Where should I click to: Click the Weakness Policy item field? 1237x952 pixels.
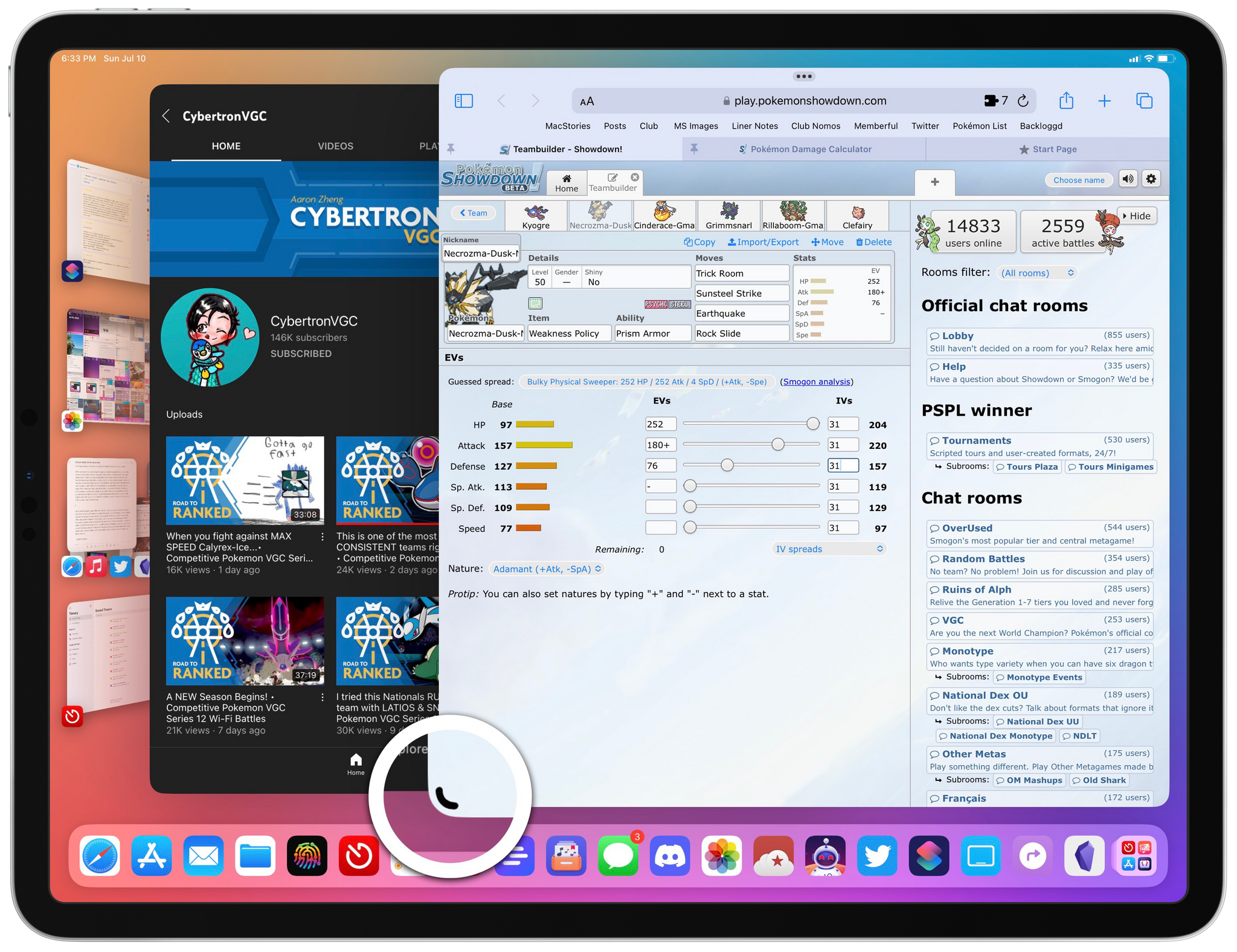click(569, 333)
